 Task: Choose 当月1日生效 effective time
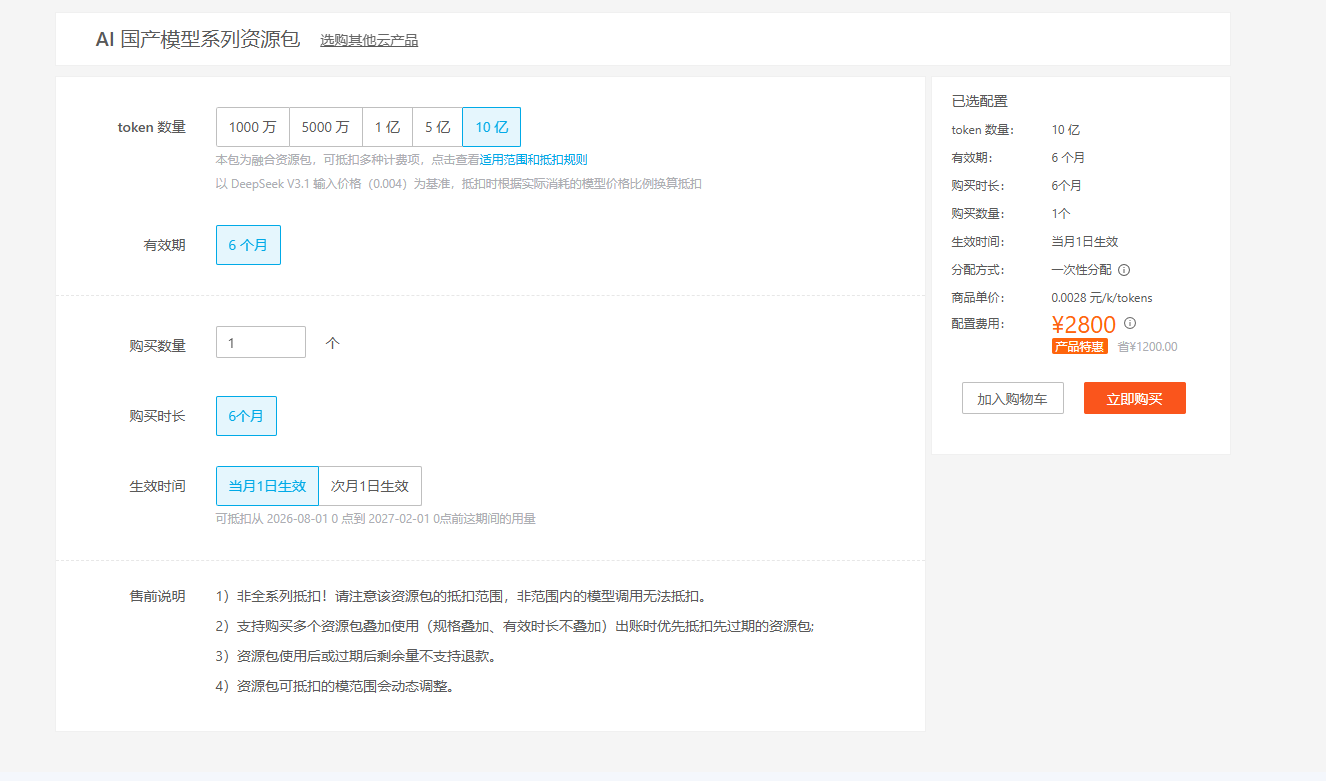(268, 486)
